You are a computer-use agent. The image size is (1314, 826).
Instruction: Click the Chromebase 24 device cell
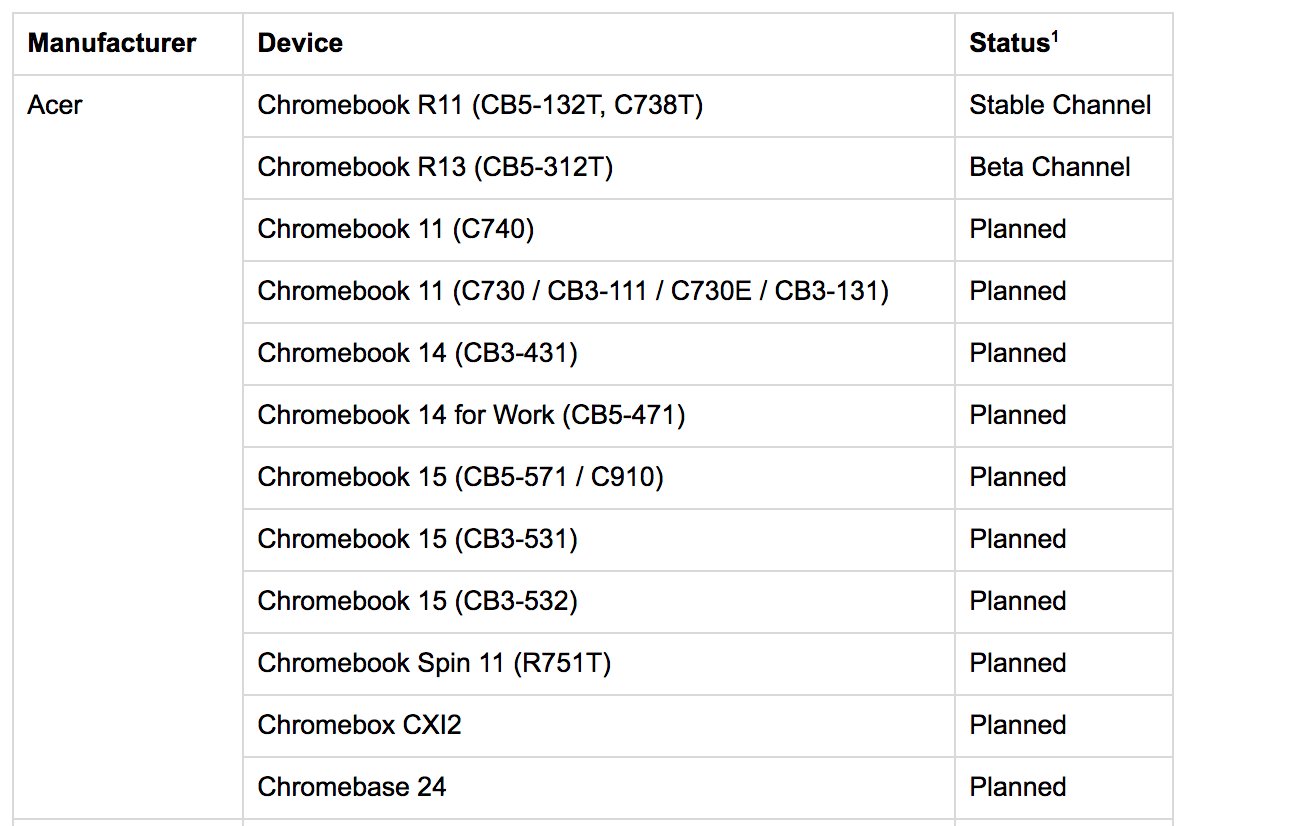(351, 787)
